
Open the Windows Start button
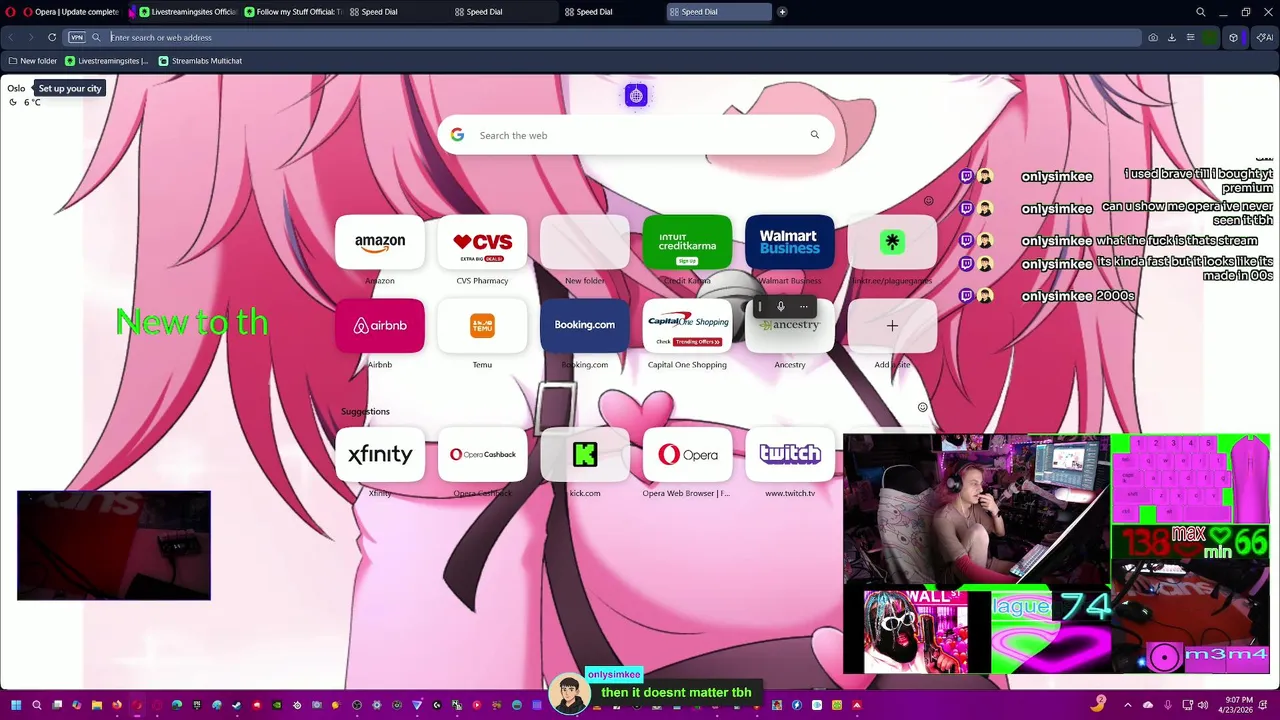16,705
